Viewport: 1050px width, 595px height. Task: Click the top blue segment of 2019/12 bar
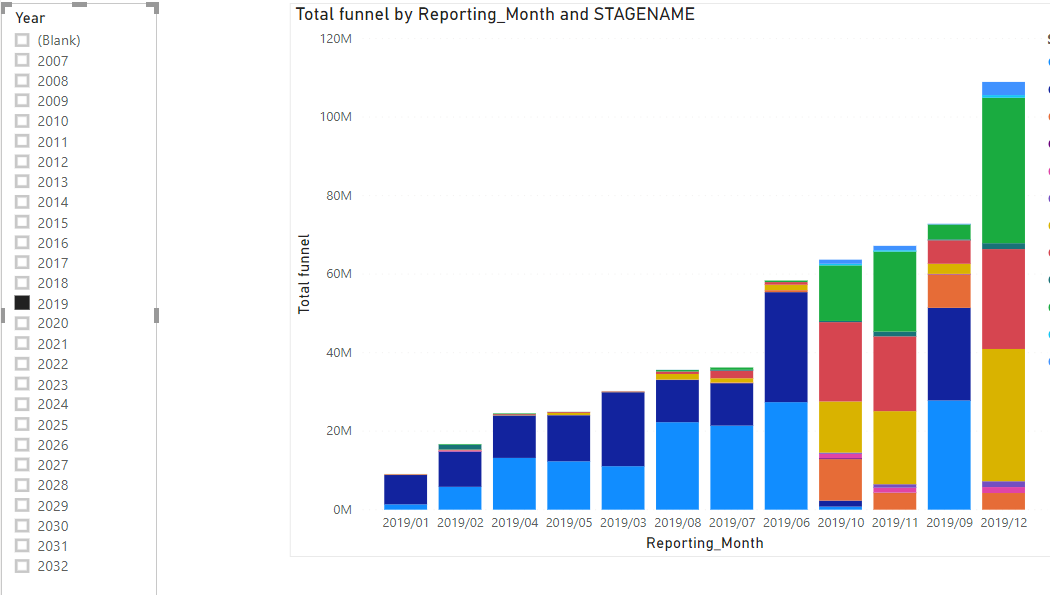tap(1003, 88)
